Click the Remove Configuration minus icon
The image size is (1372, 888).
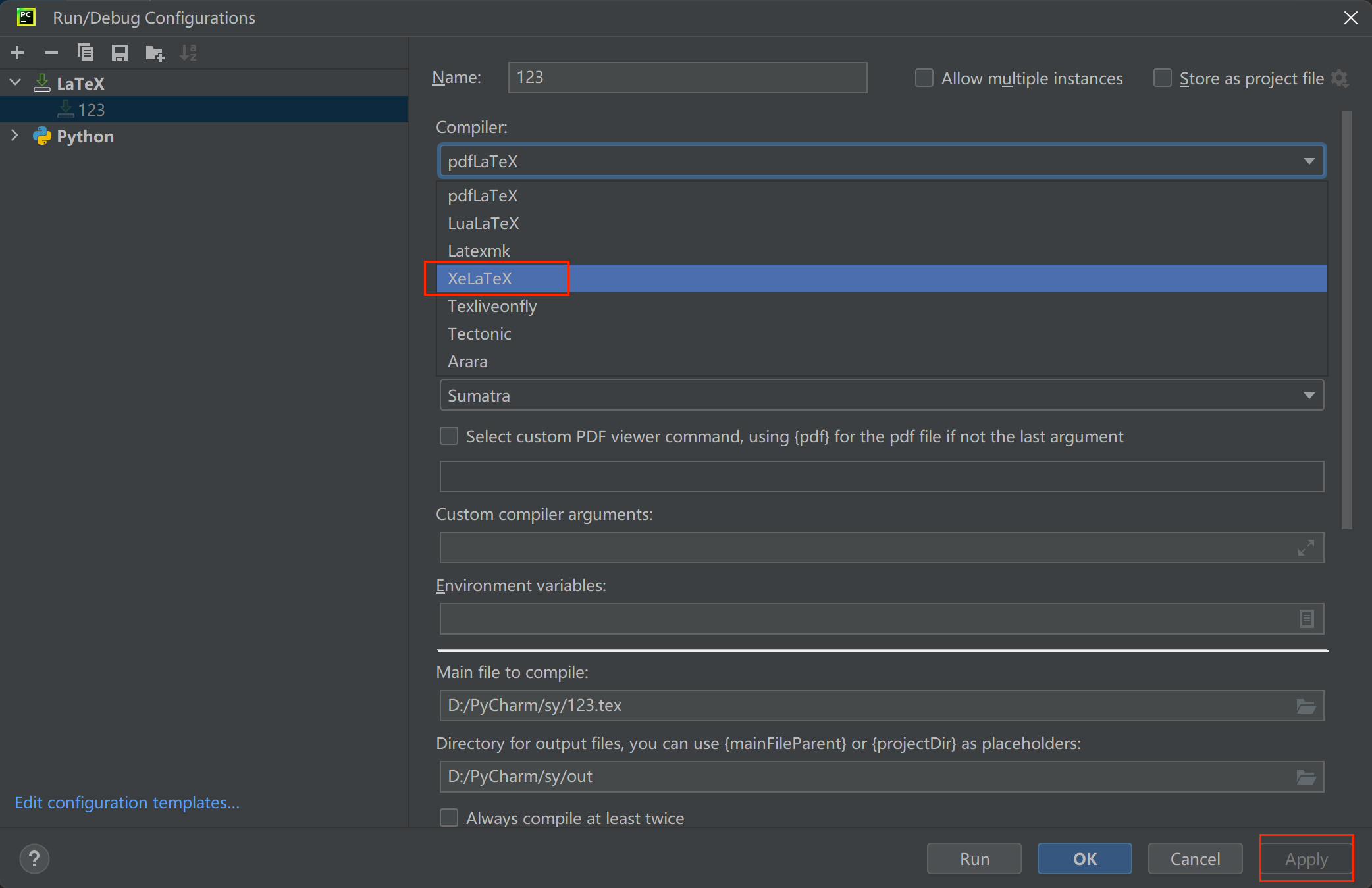[x=51, y=53]
